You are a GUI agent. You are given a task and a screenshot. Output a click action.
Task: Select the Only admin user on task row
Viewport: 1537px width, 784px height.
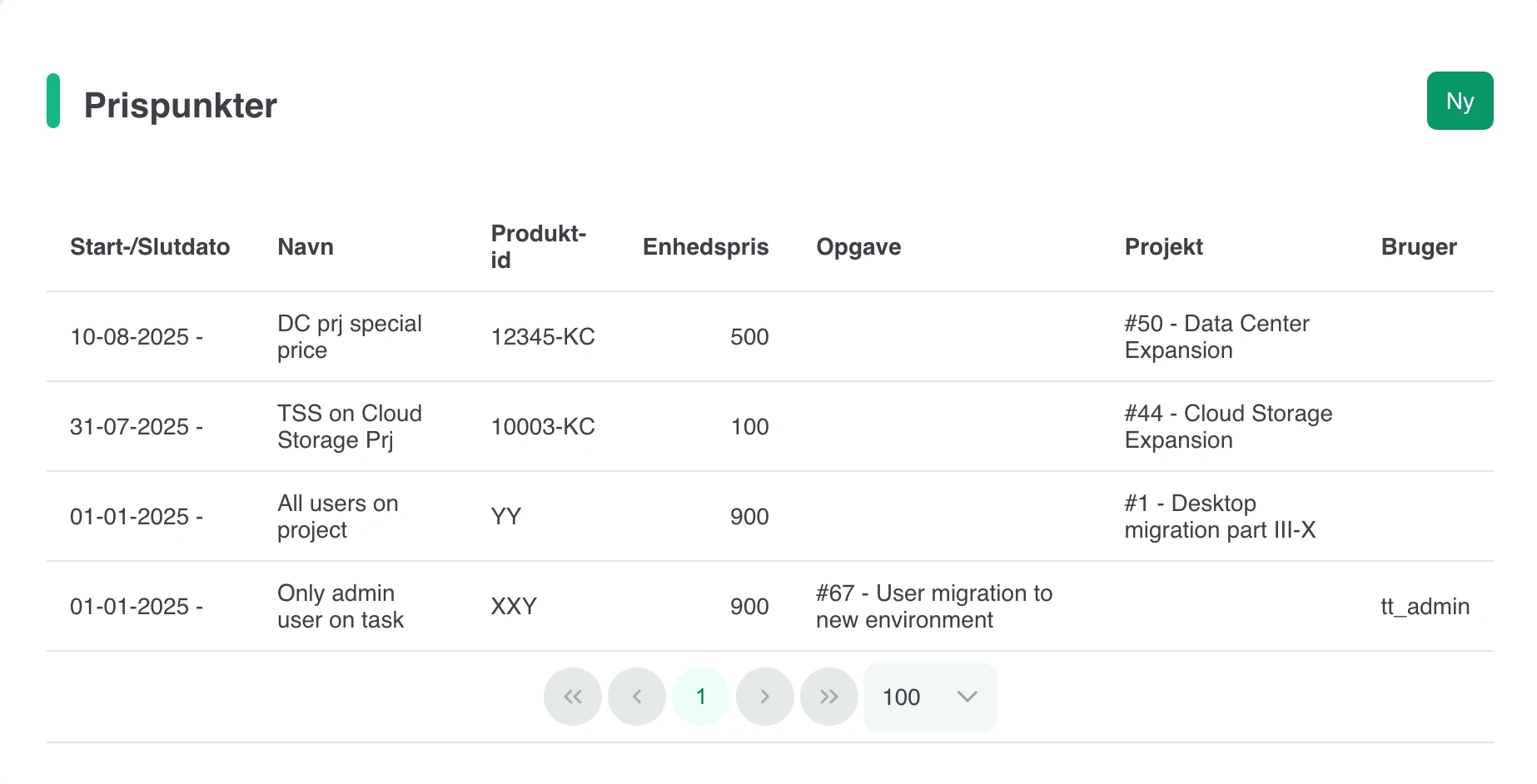341,607
